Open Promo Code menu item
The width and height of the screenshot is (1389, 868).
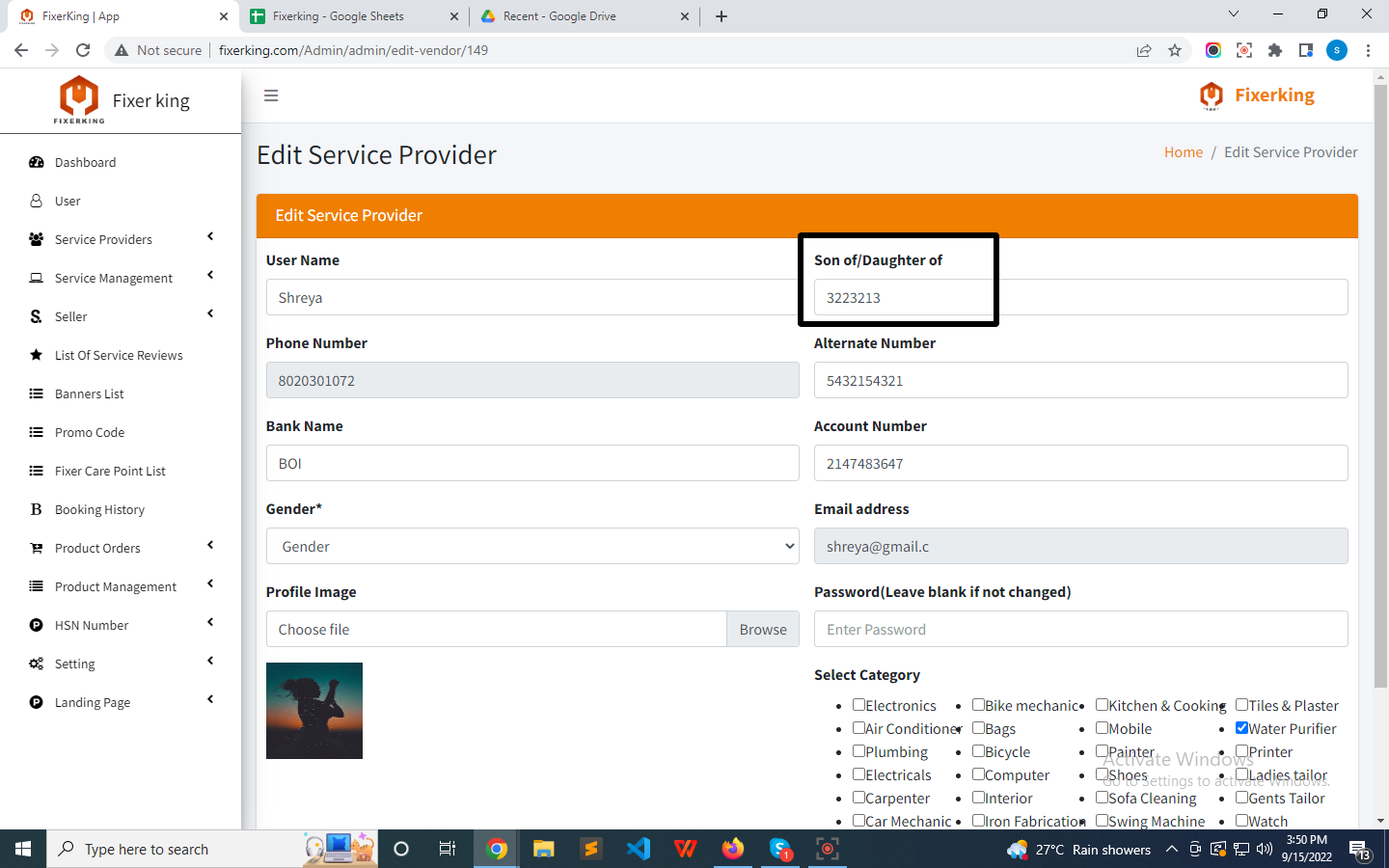90,432
